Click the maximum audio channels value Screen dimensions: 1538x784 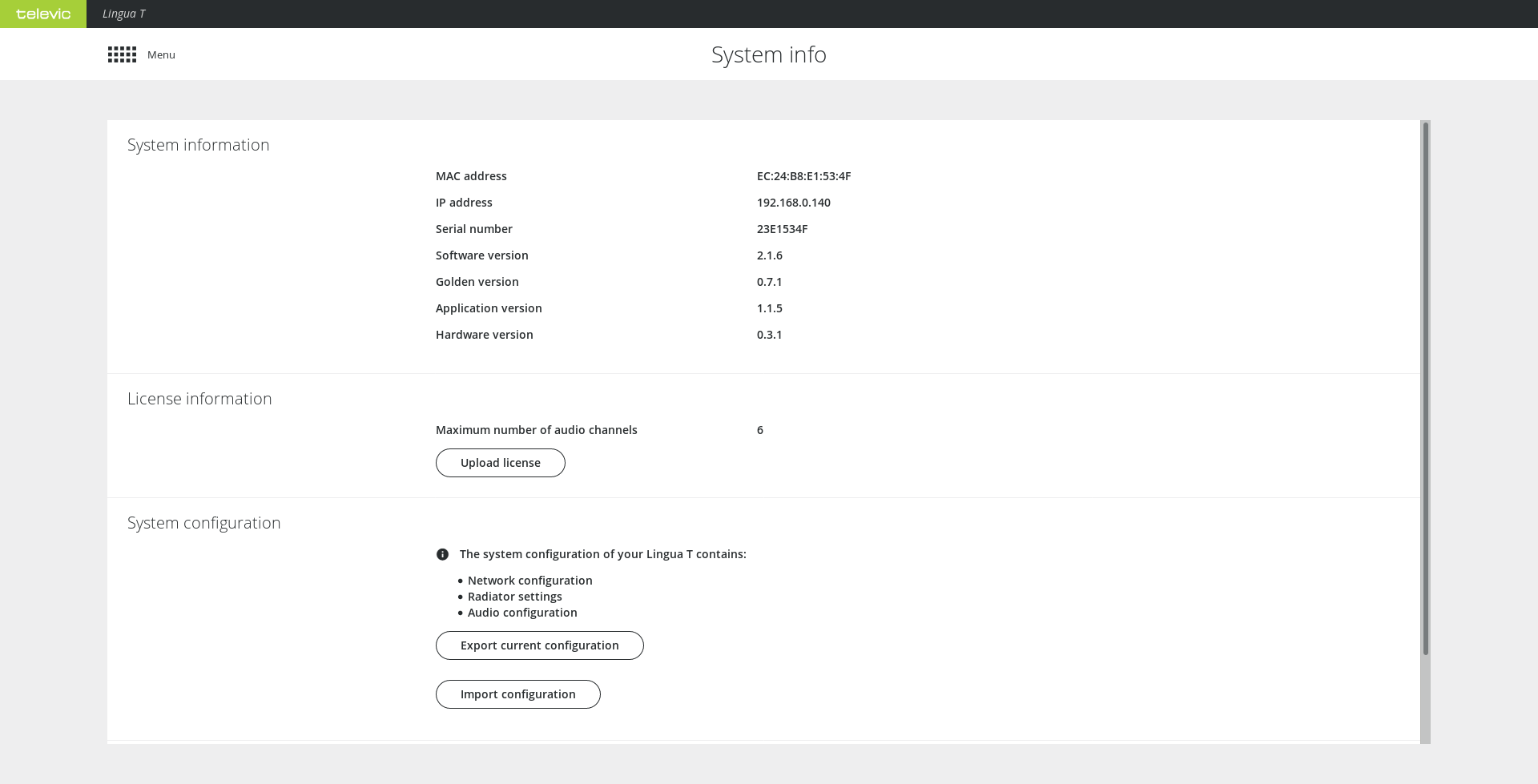[759, 430]
